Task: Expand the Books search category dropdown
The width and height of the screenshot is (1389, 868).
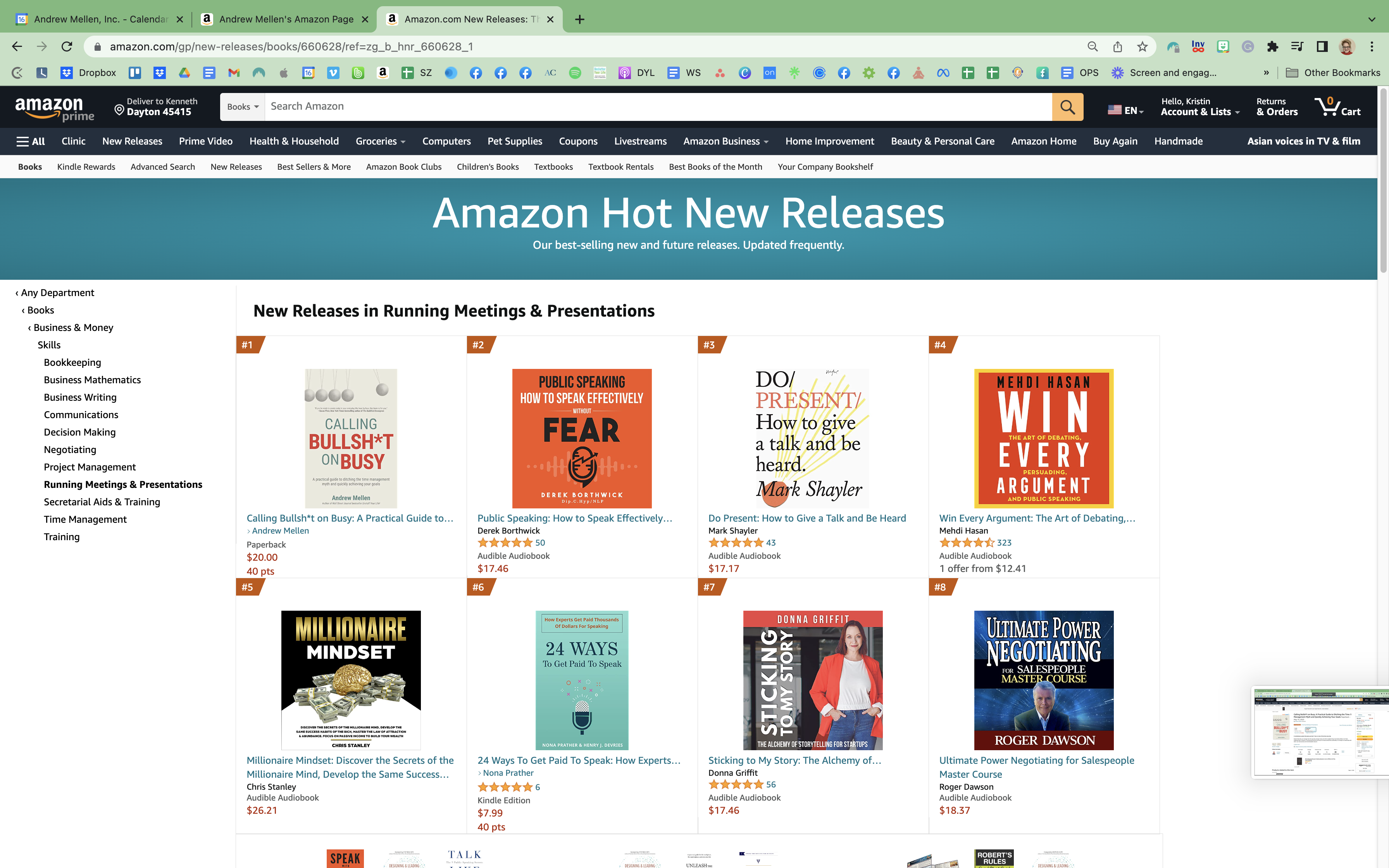Action: pyautogui.click(x=242, y=107)
